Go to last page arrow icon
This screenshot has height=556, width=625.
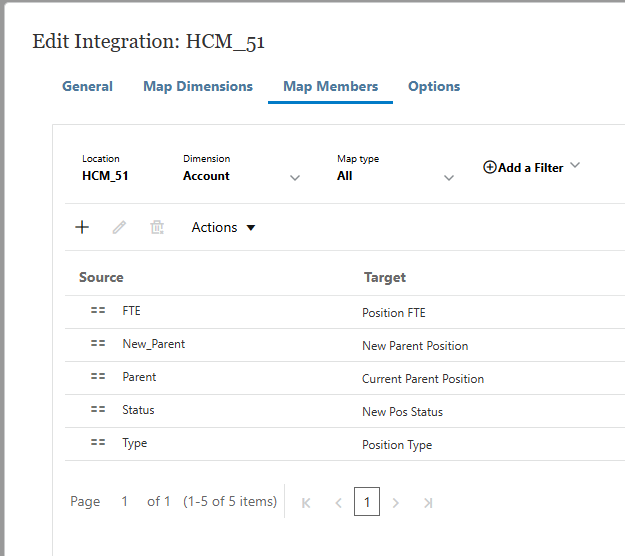pyautogui.click(x=428, y=503)
